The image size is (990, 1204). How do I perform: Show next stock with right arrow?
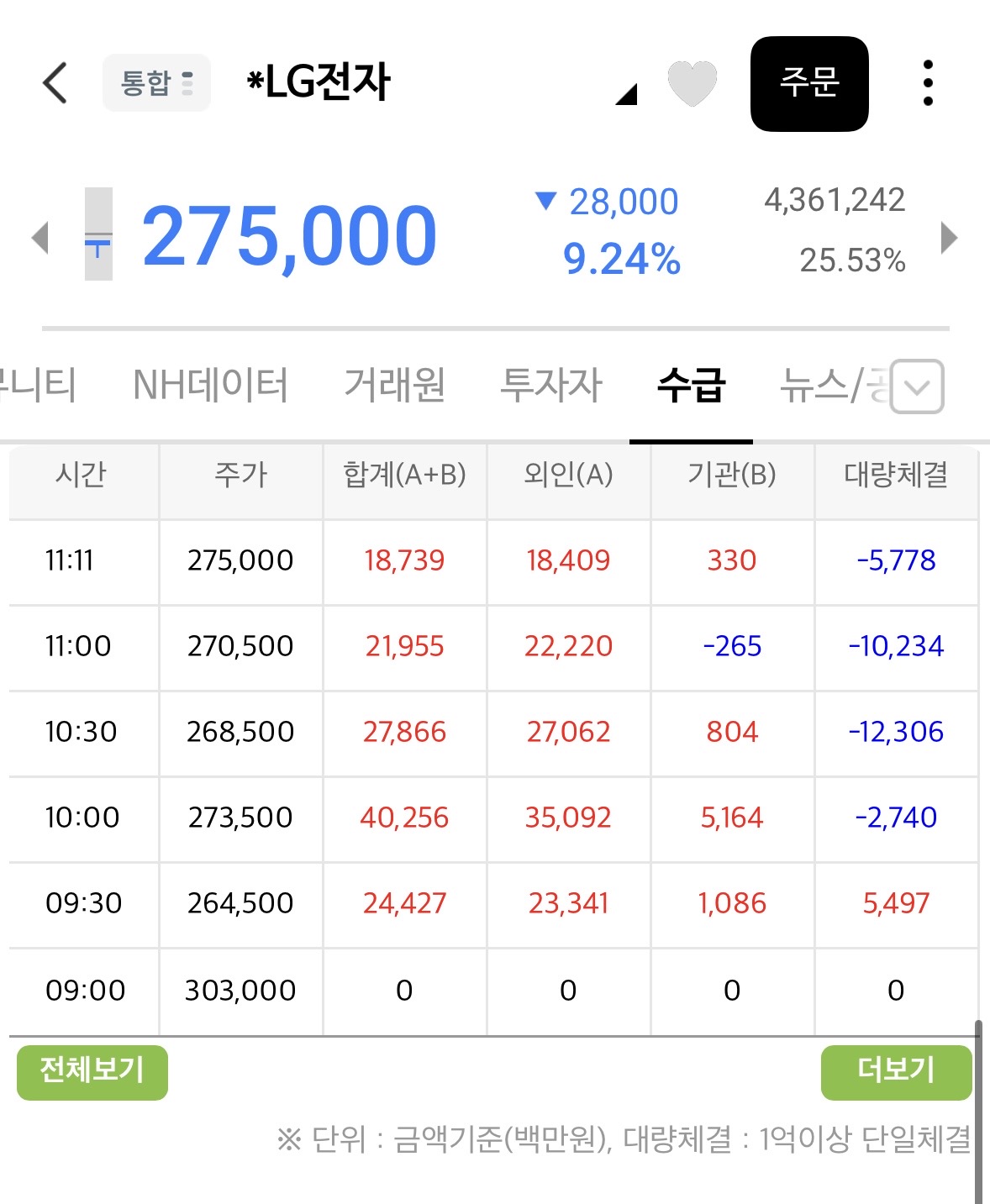(949, 237)
